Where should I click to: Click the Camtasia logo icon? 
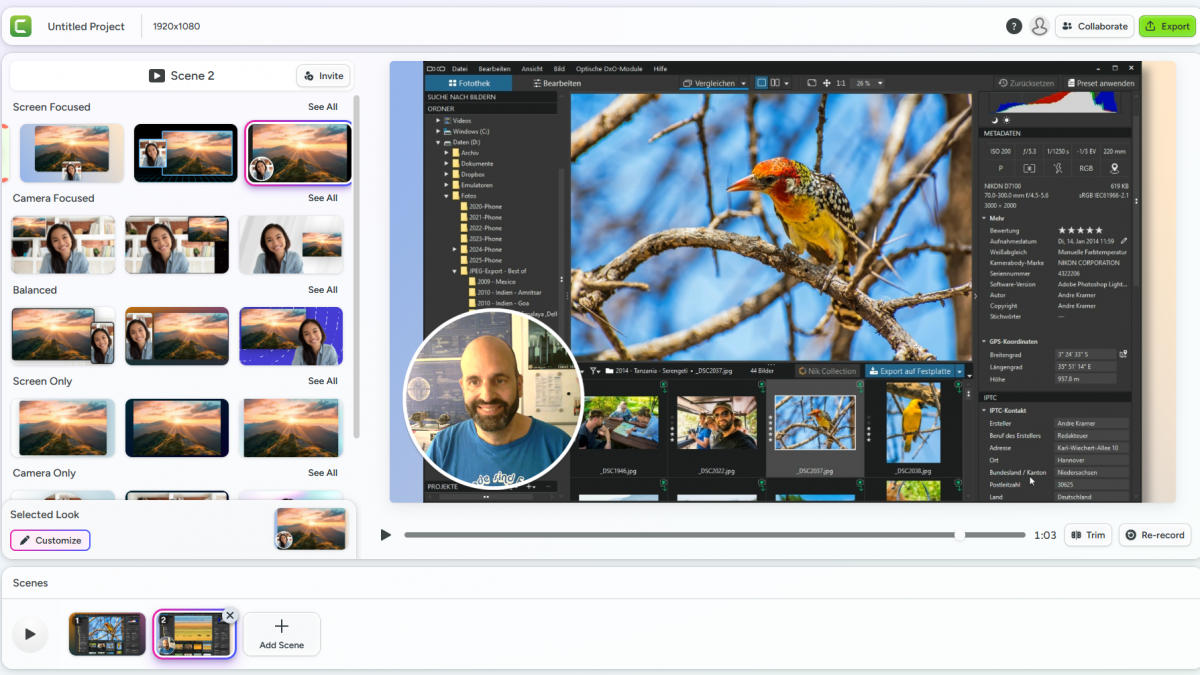(21, 26)
